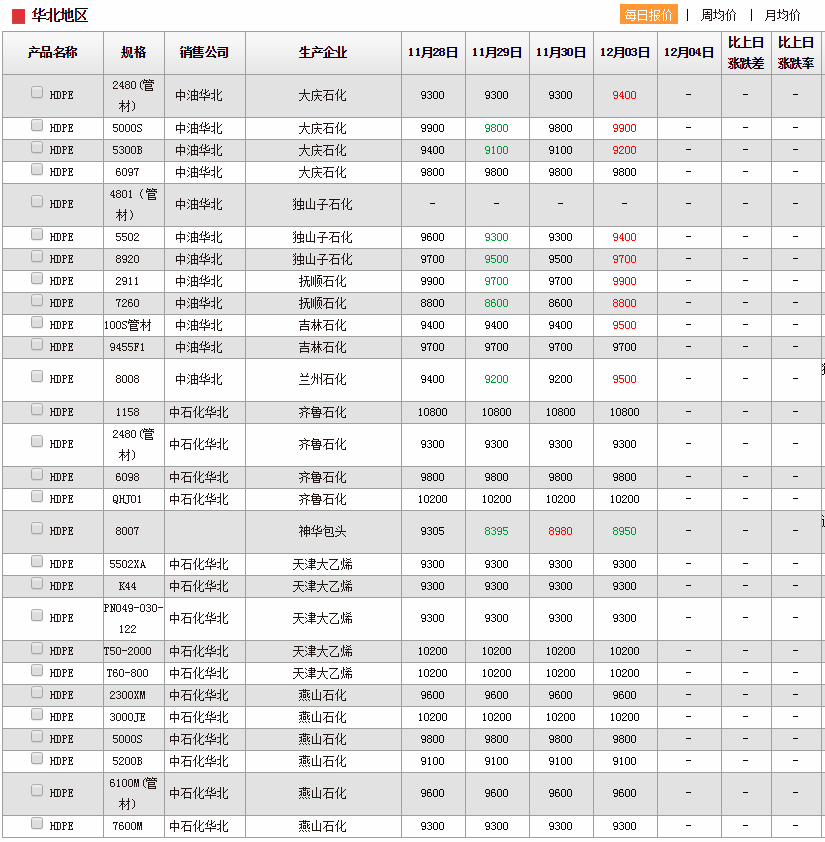Check the 2300XM 燕山石化 row checkbox
Viewport: 825px width, 842px height.
37,693
